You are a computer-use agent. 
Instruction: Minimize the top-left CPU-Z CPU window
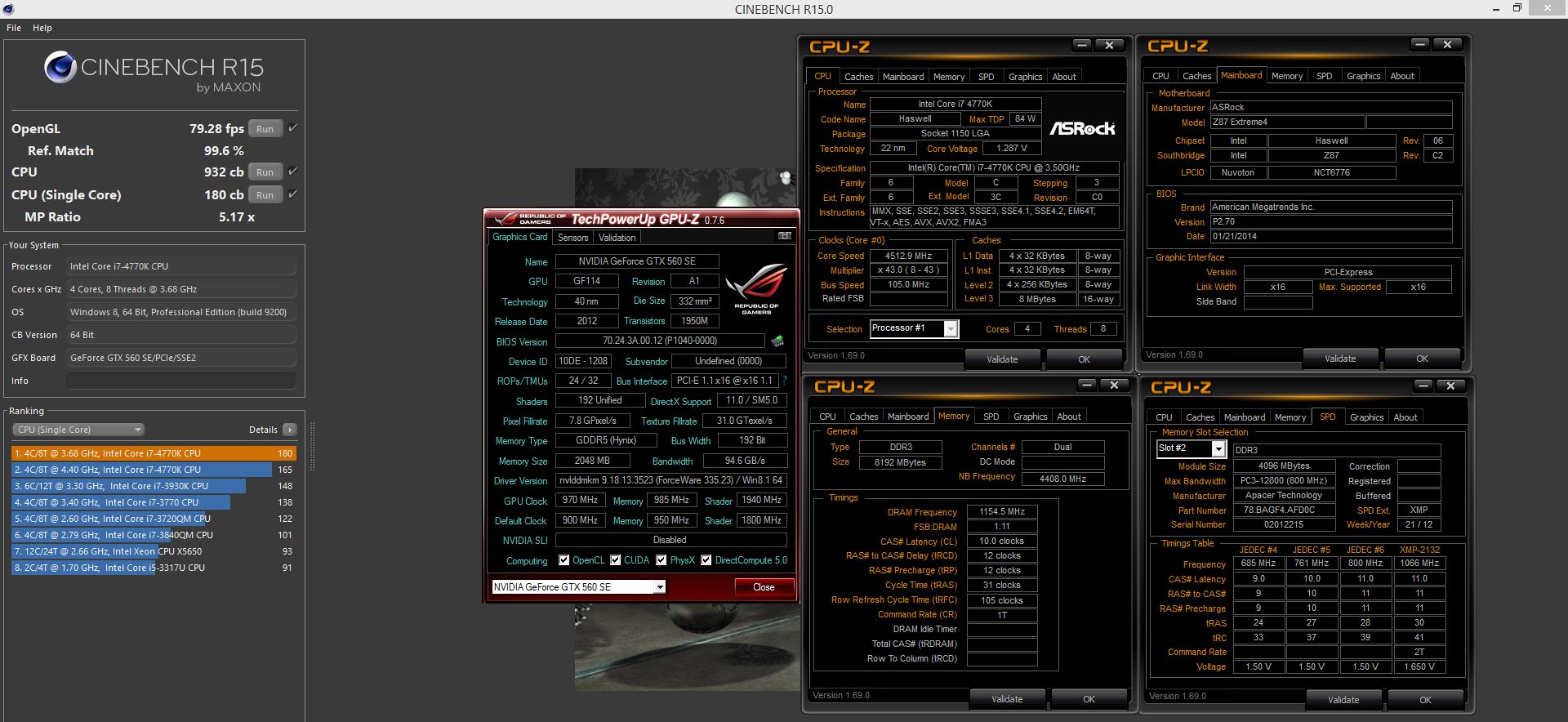1082,45
